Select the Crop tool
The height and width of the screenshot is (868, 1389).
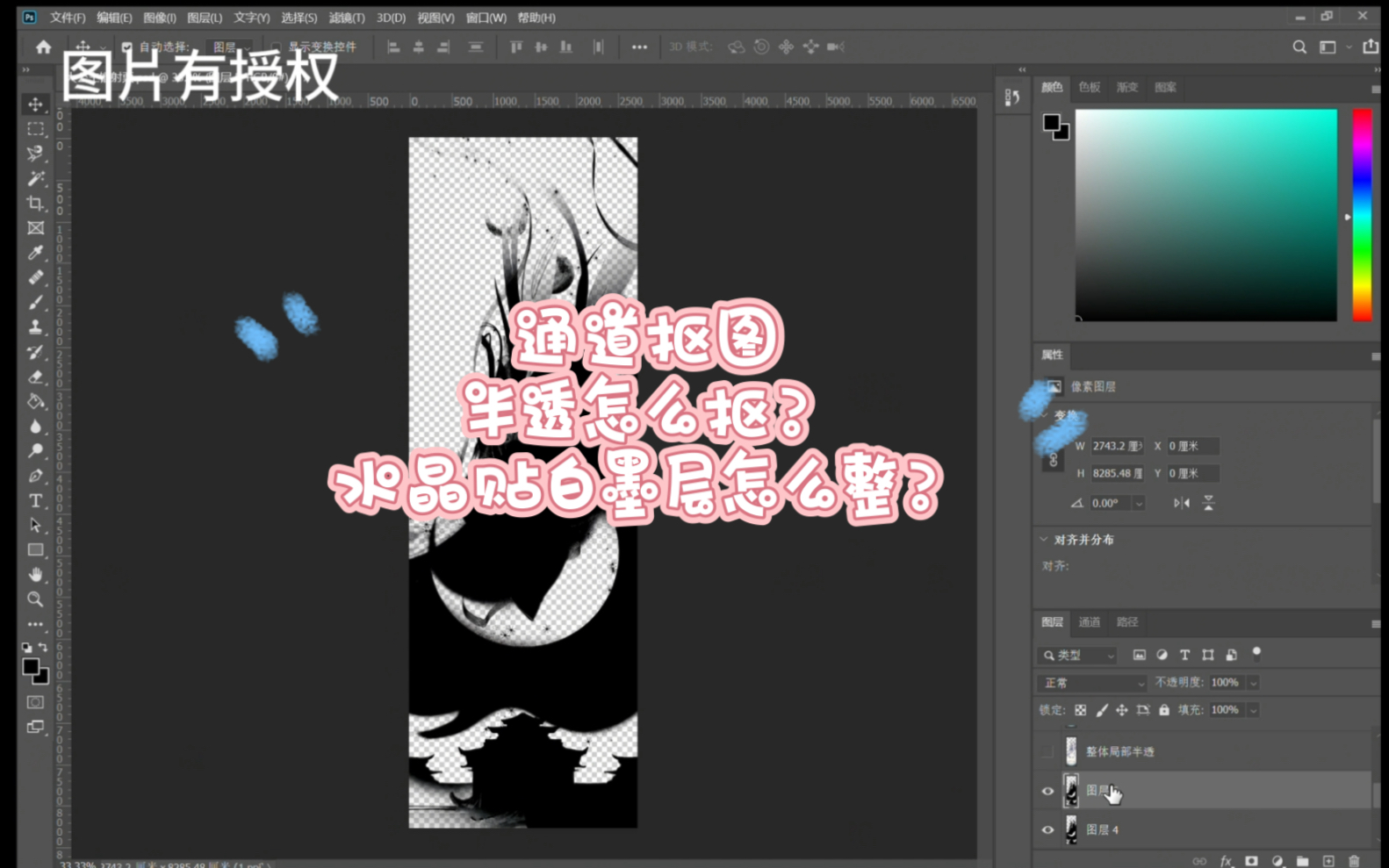[x=35, y=203]
